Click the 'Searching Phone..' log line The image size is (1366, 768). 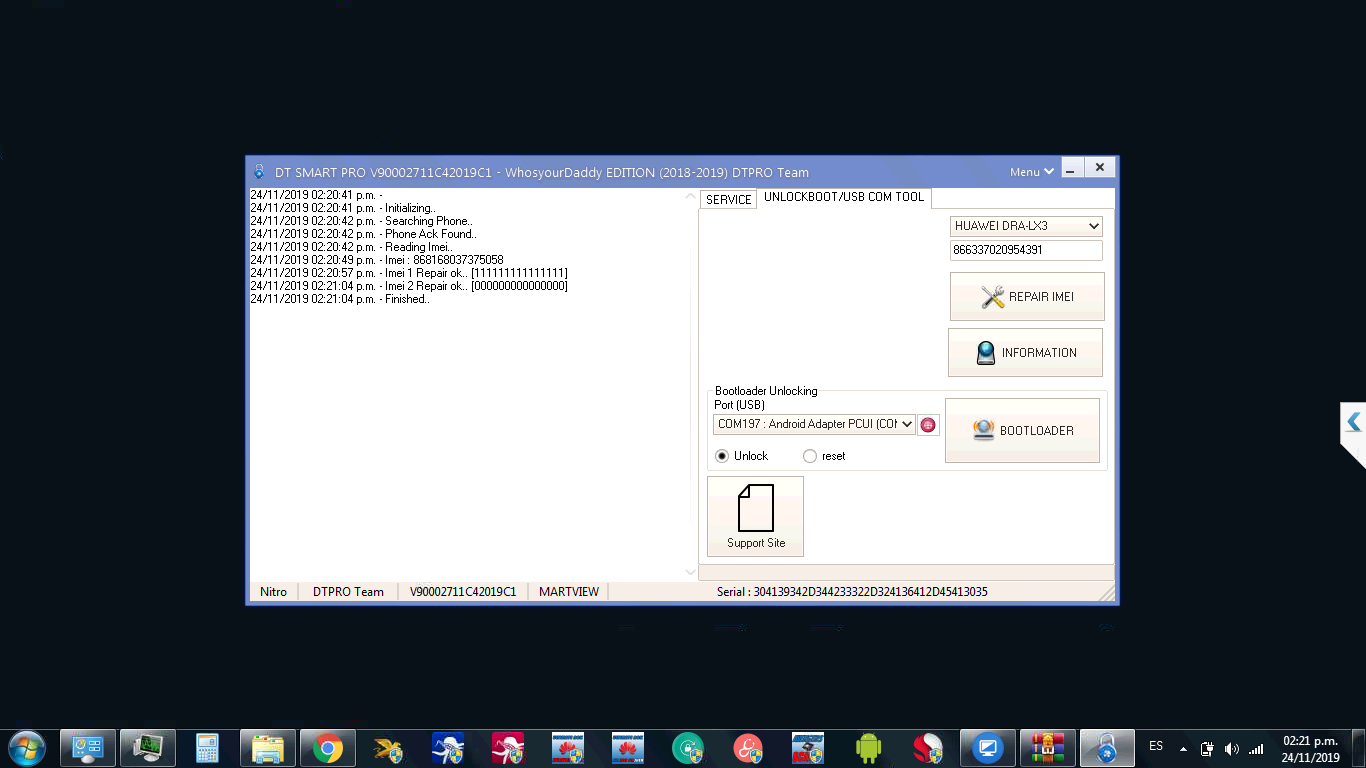pos(362,221)
